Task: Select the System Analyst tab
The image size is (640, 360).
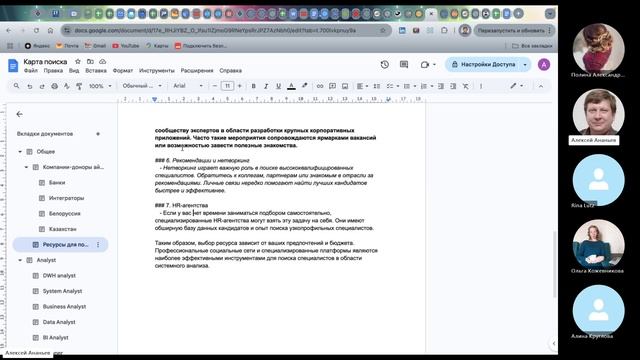Action: tap(62, 291)
